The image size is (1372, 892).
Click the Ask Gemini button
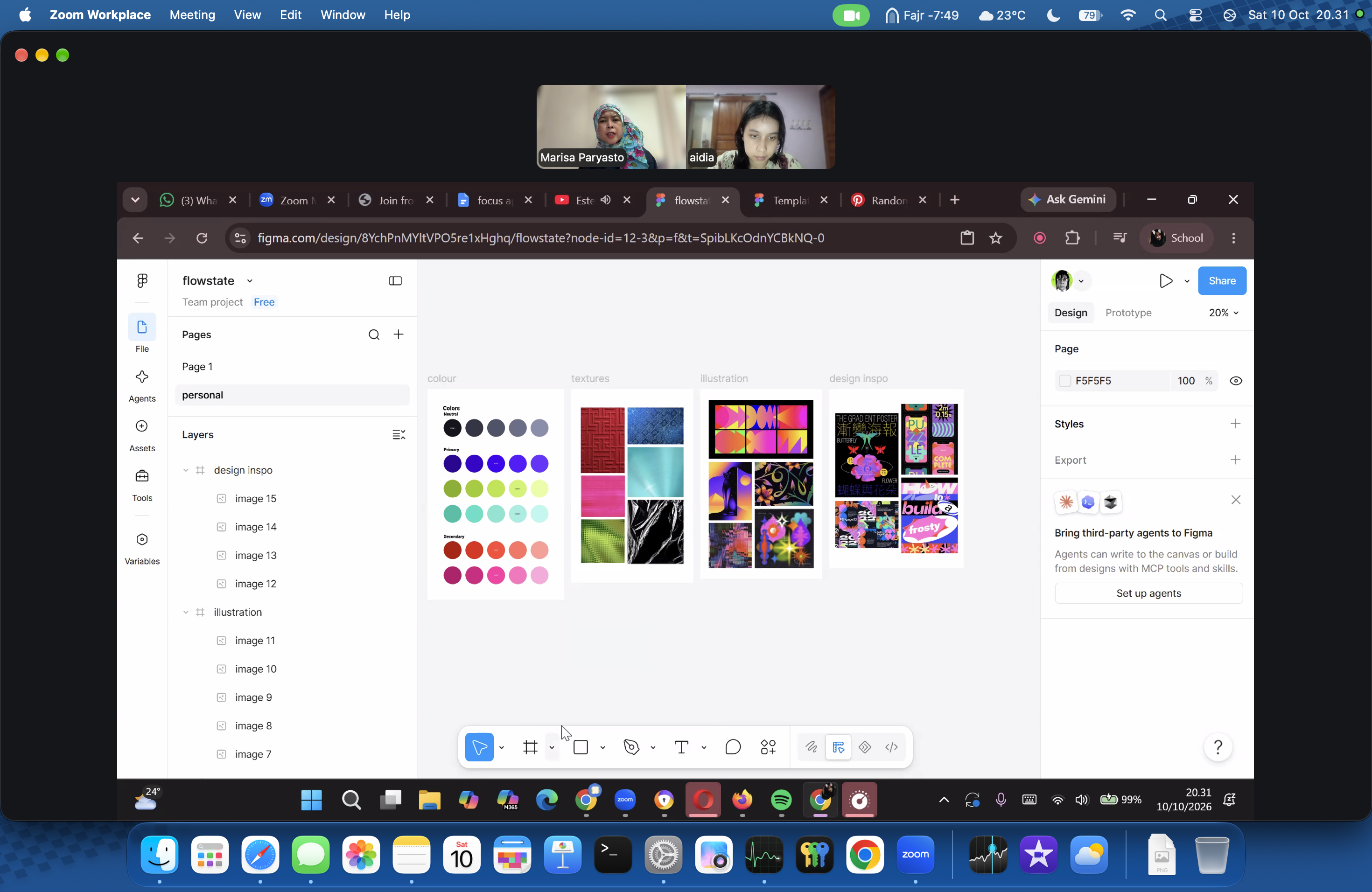click(1068, 199)
